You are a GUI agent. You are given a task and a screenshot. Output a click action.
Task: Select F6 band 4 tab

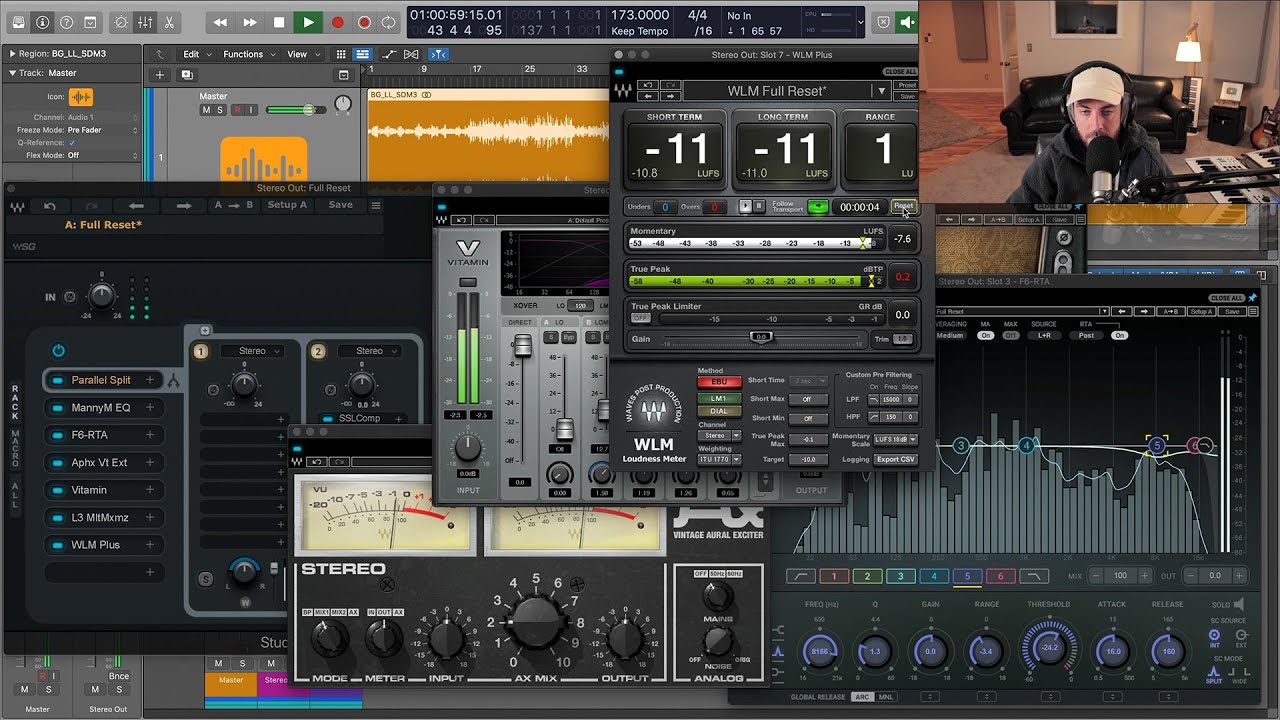click(934, 576)
